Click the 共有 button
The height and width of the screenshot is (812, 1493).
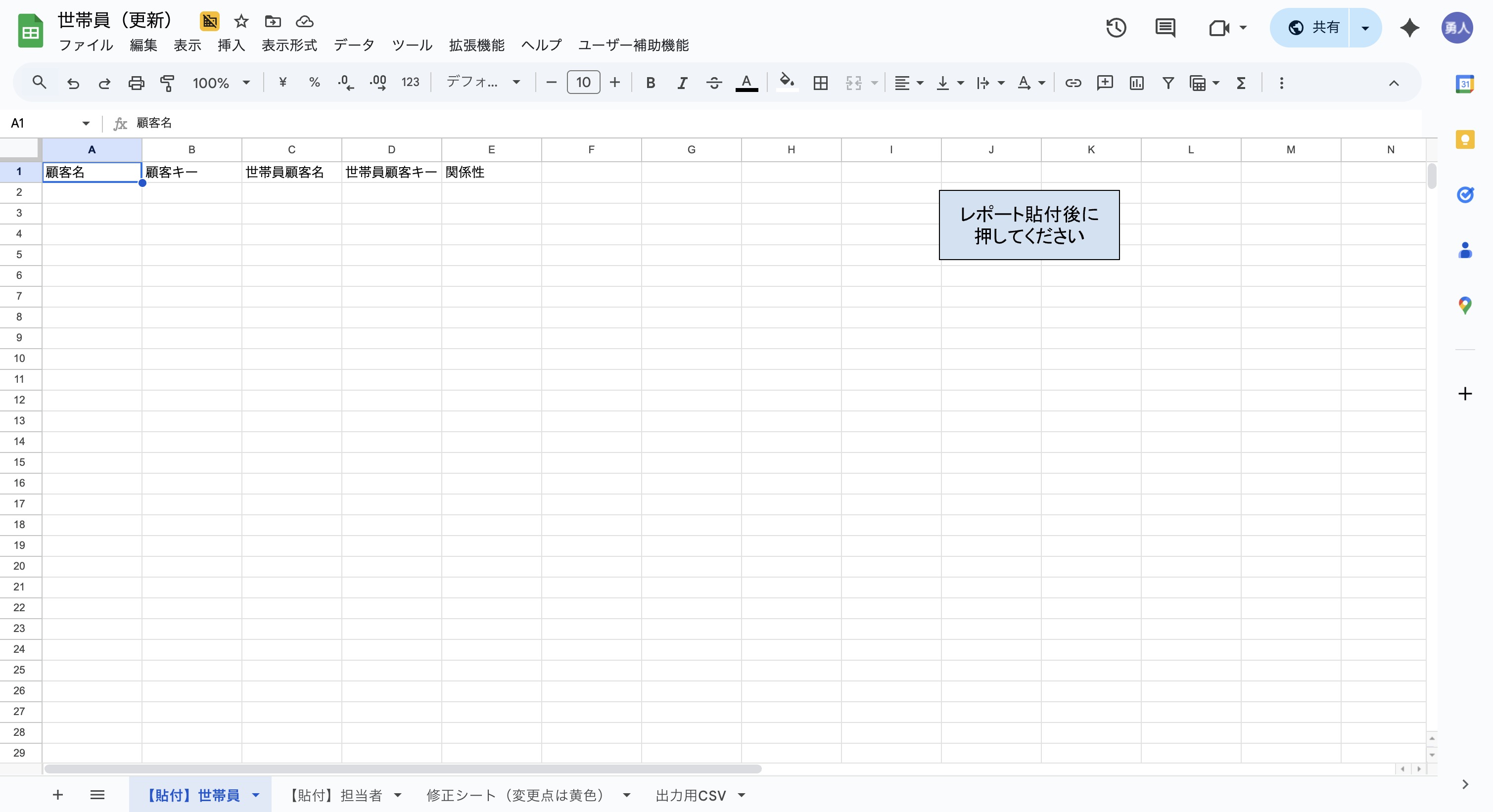point(1325,27)
